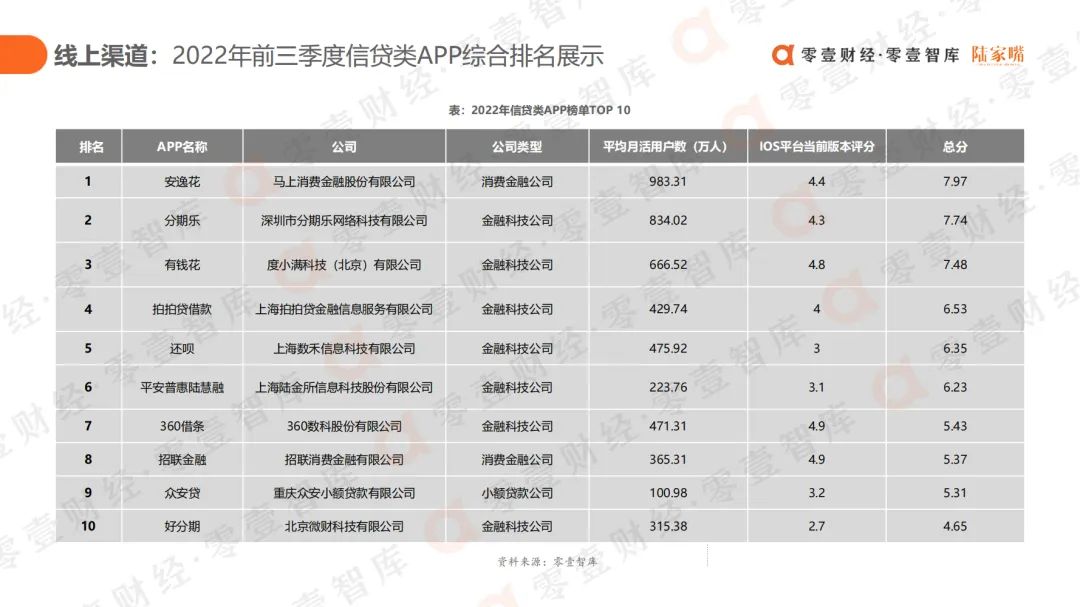Click iOS rating 4.9 in 360借条 row

click(x=816, y=426)
